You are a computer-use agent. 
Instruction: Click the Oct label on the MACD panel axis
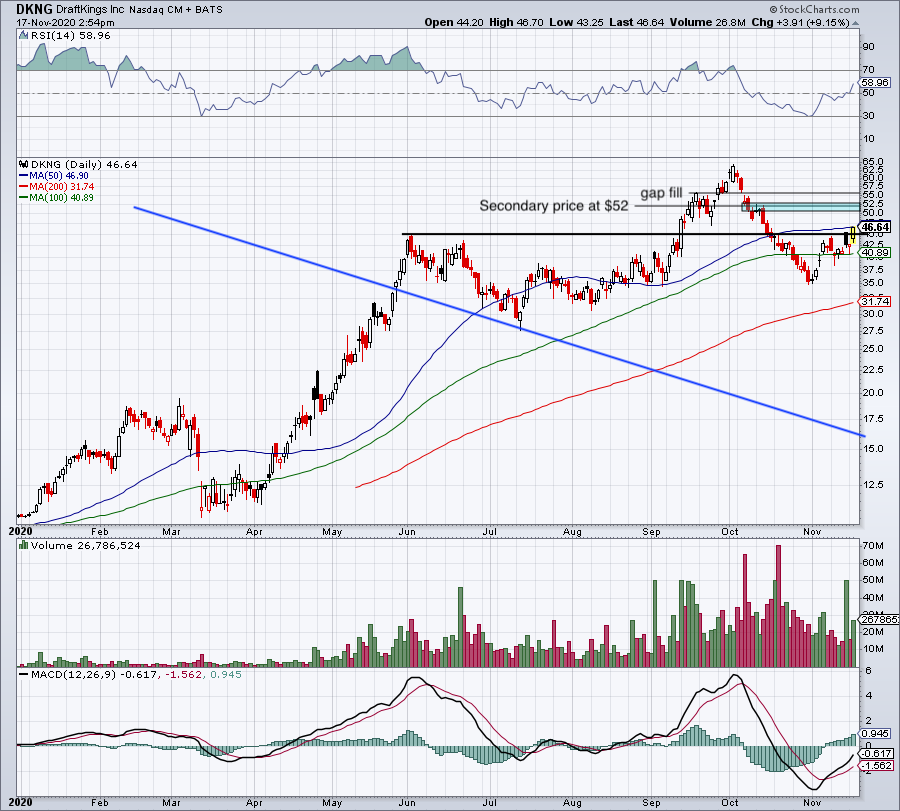point(730,802)
